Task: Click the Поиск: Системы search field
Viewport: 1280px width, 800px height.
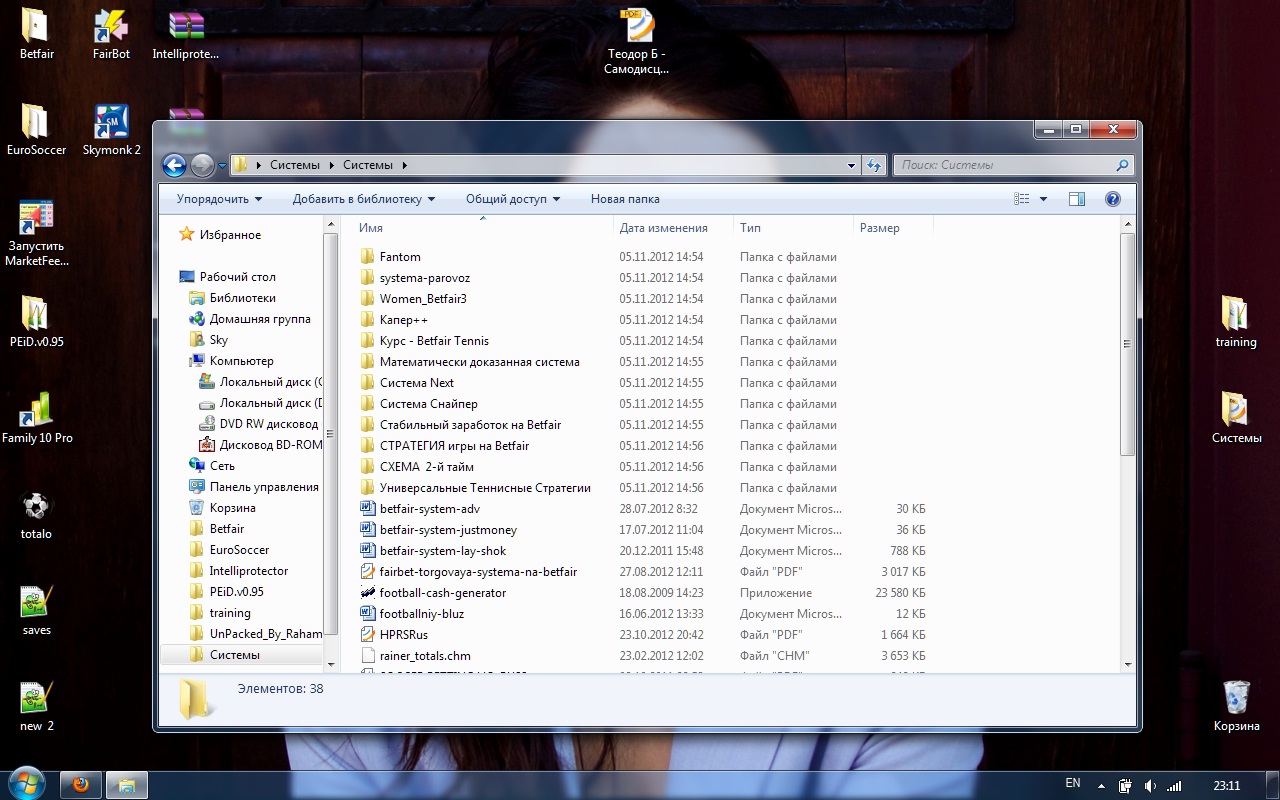Action: tap(1013, 165)
